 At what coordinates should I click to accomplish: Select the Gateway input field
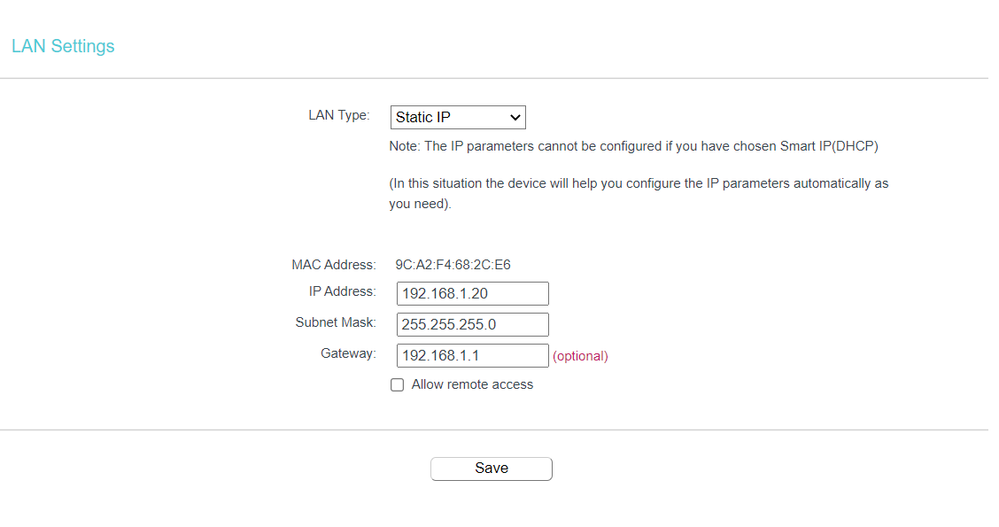coord(472,356)
